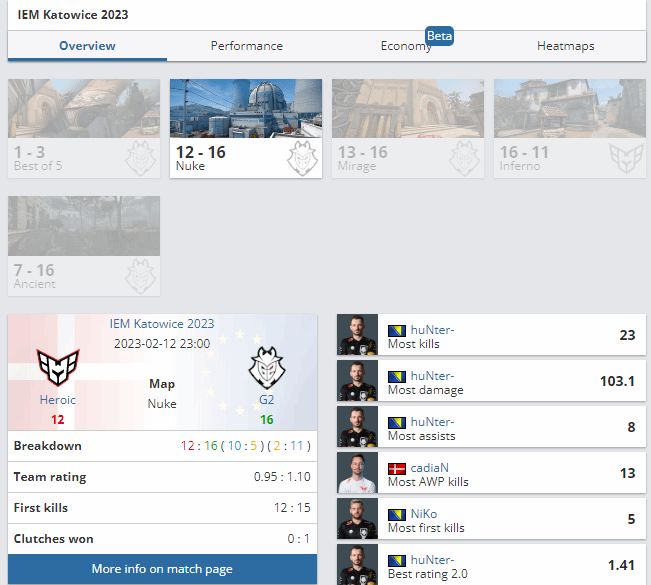The image size is (651, 585).
Task: Click the Most kills value 23
Action: 627,335
